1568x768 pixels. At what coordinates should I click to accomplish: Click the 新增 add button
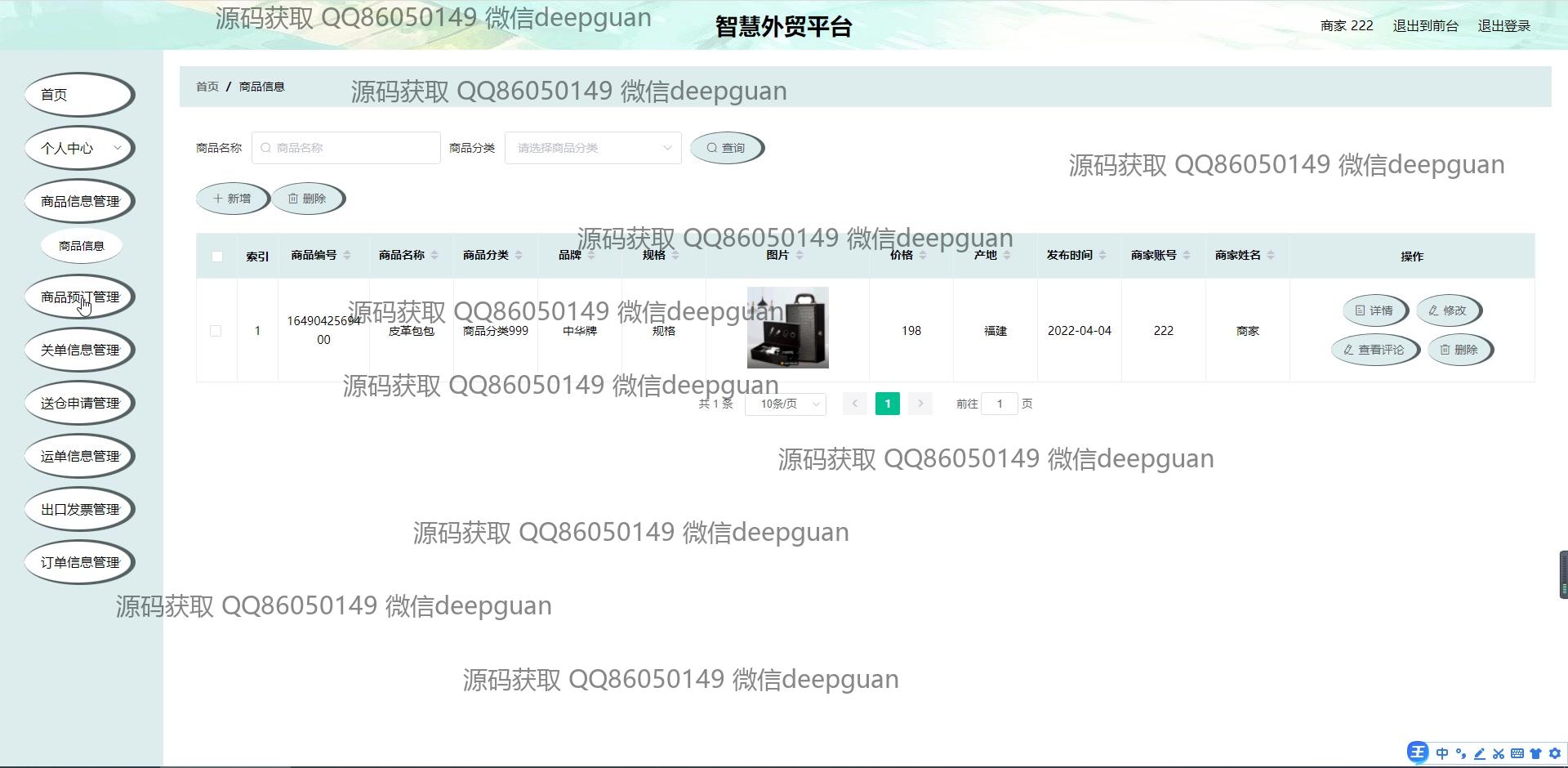tap(232, 199)
